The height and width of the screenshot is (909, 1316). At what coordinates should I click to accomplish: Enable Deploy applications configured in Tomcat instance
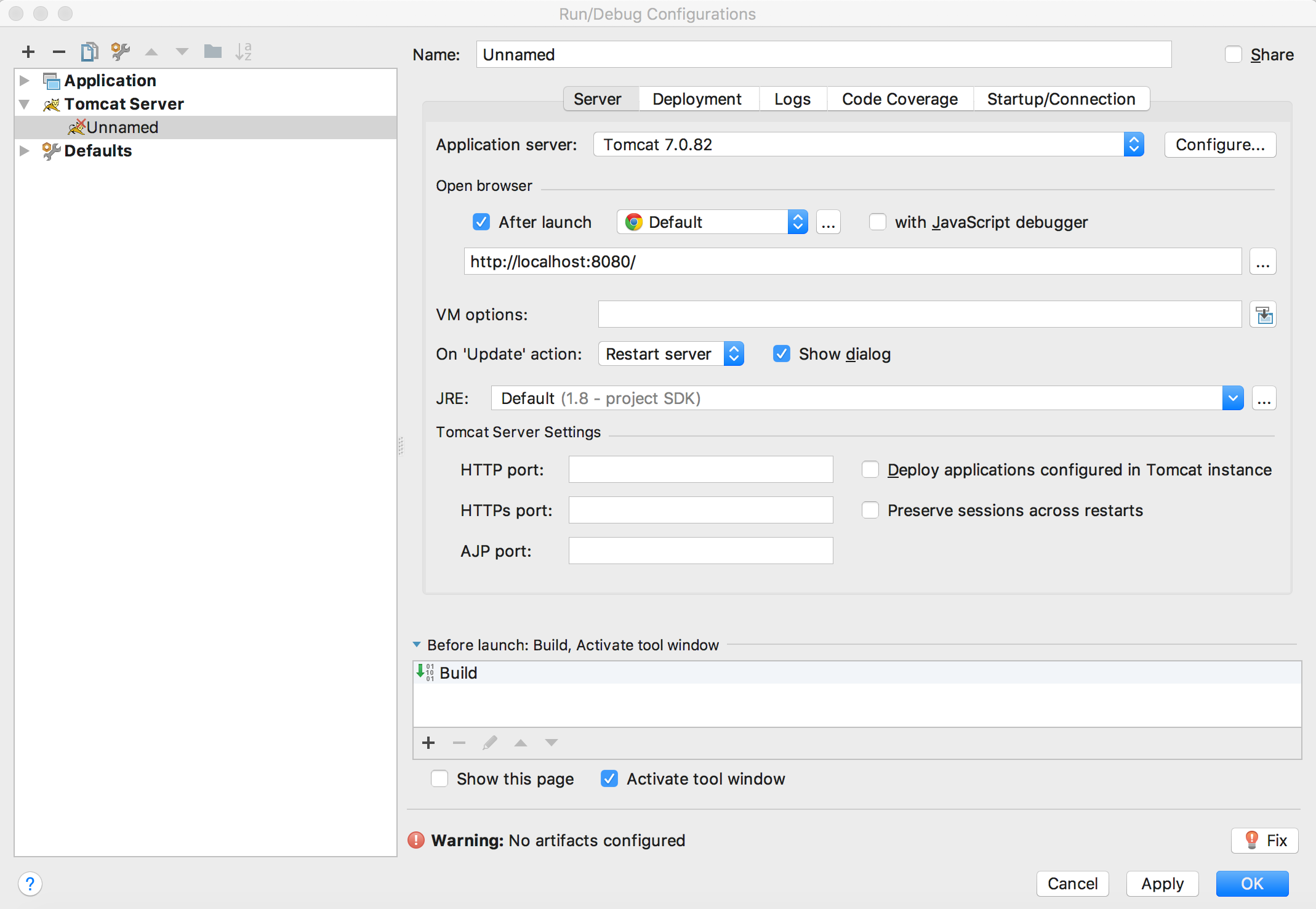[870, 470]
